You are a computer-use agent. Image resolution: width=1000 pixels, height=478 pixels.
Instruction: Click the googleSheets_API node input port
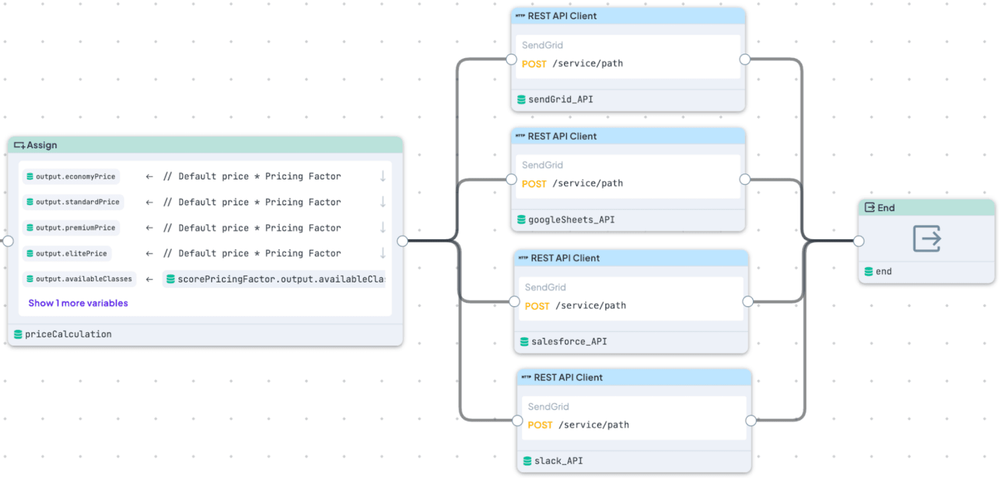coord(511,179)
